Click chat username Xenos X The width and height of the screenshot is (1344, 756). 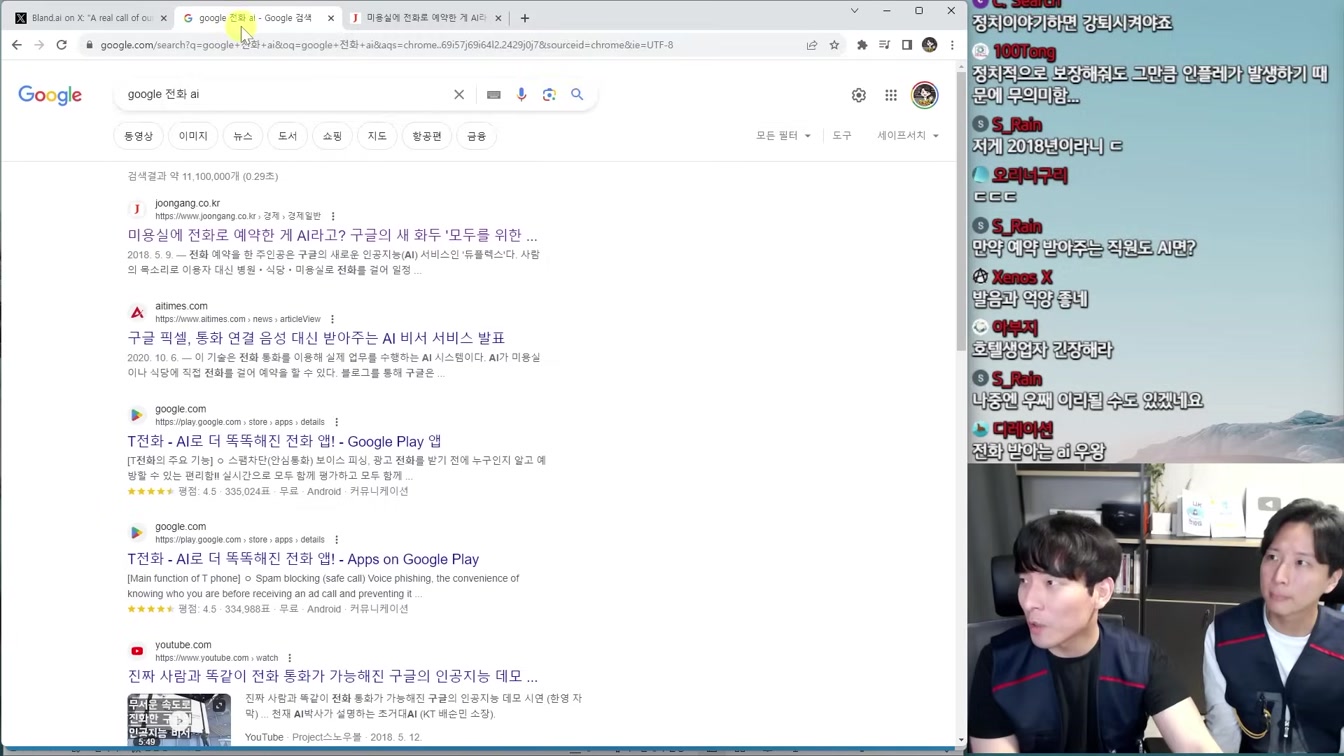[1022, 277]
